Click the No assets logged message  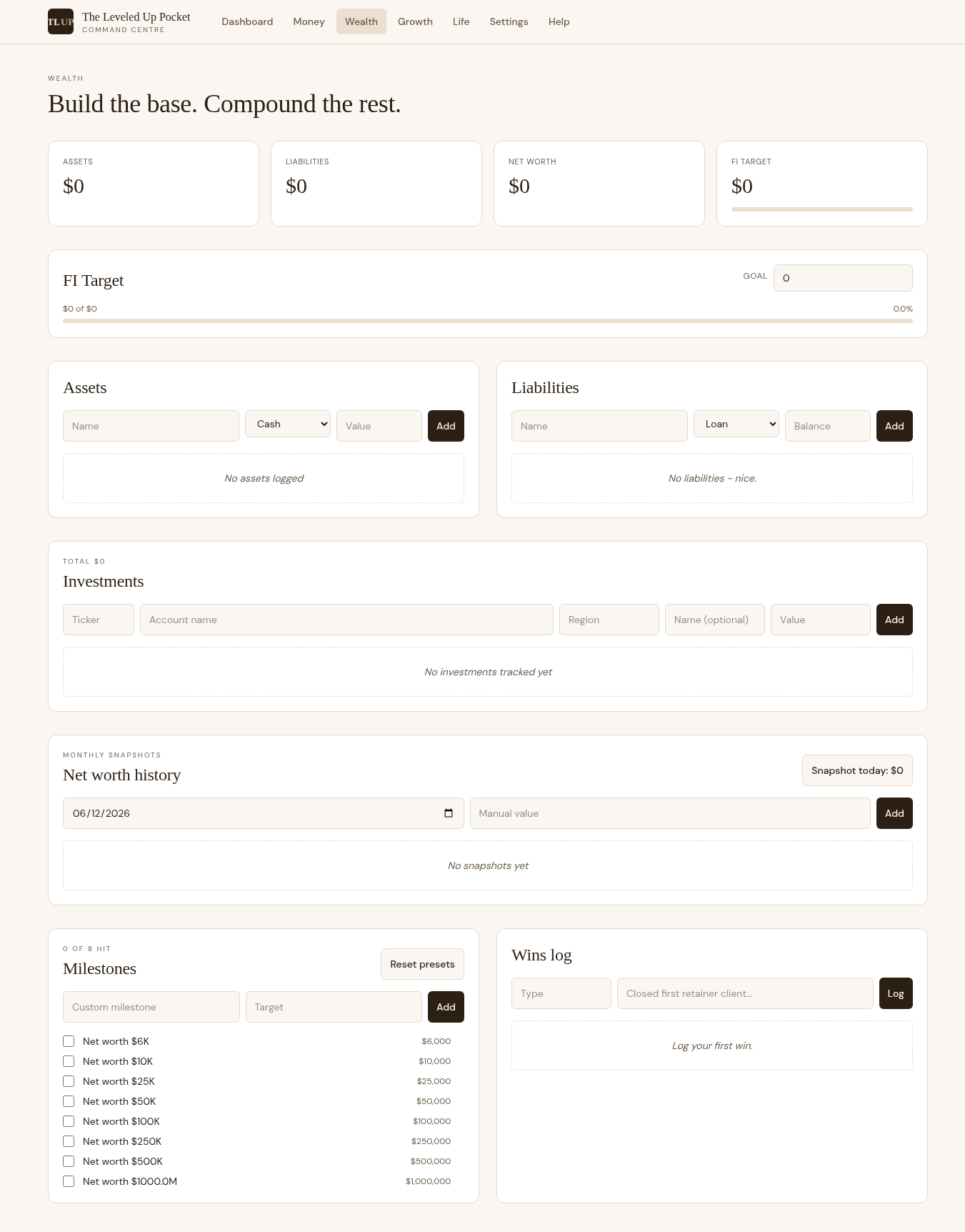[x=264, y=478]
